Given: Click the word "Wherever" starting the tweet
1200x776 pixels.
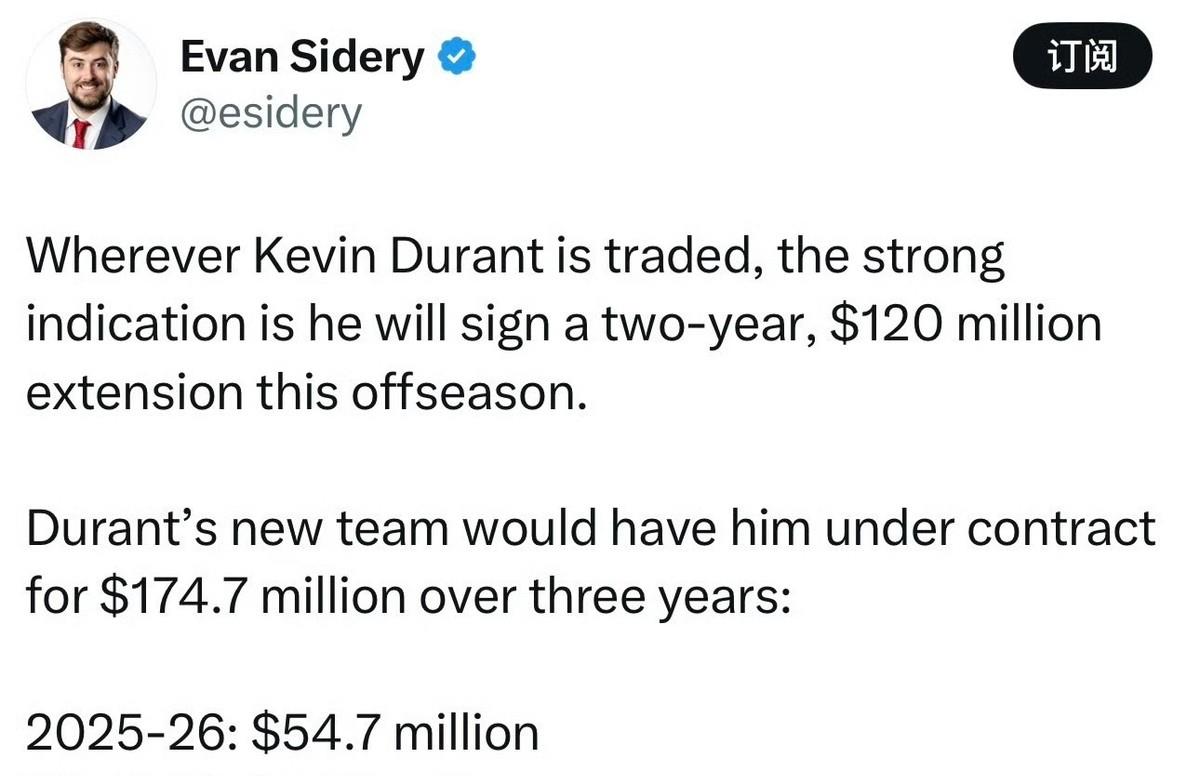Looking at the screenshot, I should point(137,260).
